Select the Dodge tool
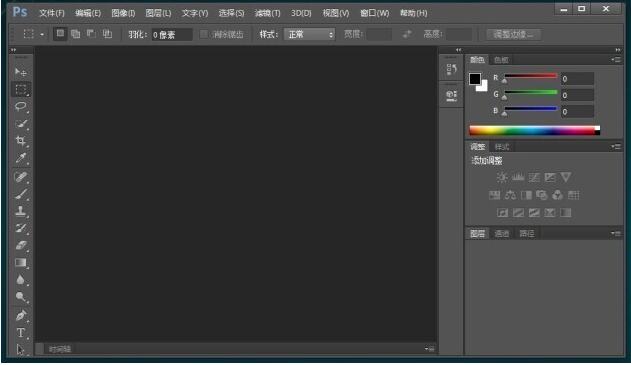The width and height of the screenshot is (631, 365). tap(21, 297)
